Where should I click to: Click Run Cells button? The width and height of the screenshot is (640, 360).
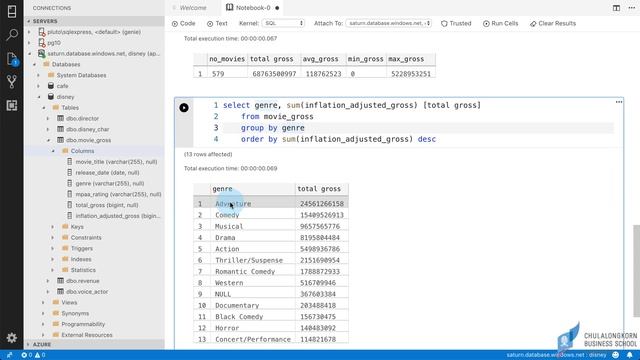click(500, 24)
